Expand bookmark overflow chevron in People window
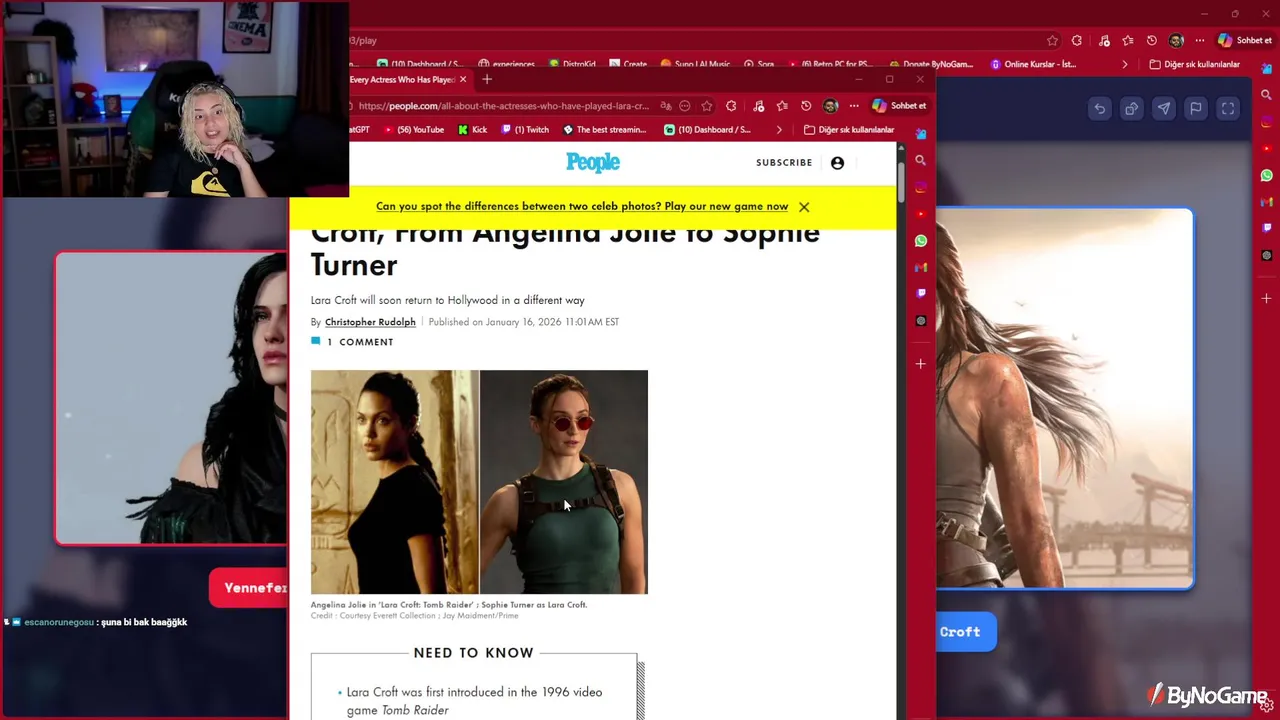Screen dimensions: 1280x720 (779, 130)
